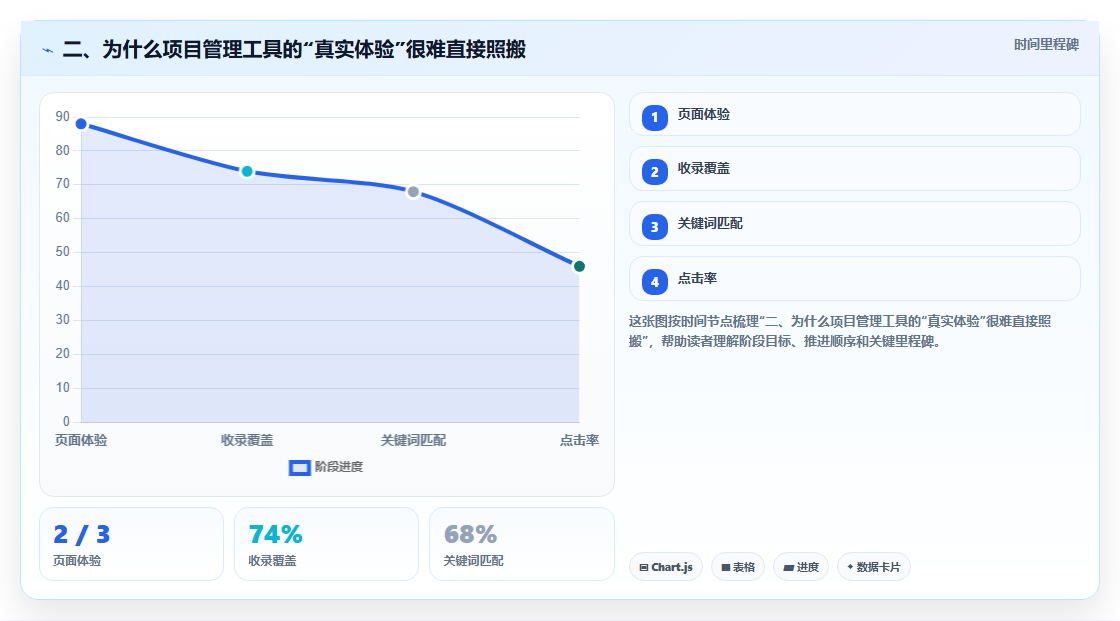Click the 表格 tag chip

point(738,567)
